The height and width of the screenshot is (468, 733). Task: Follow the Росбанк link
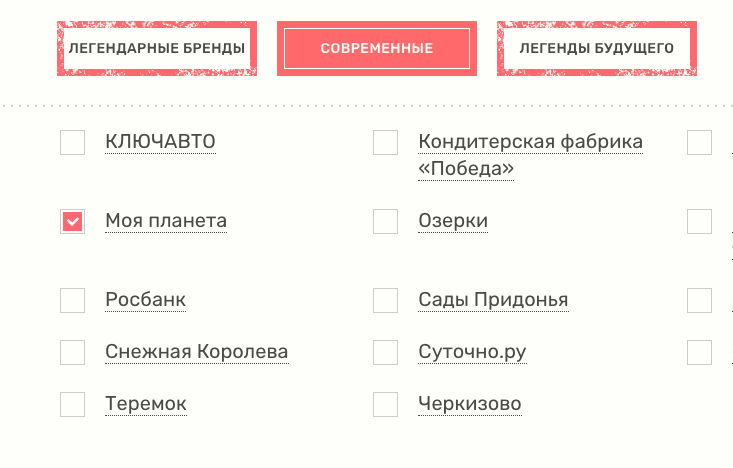click(x=145, y=300)
